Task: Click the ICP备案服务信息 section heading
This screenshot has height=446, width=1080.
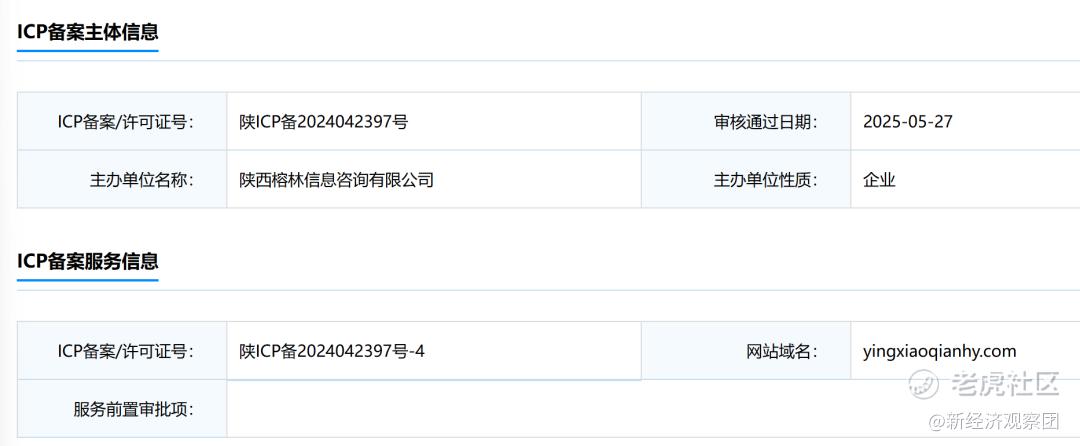Action: pos(87,261)
